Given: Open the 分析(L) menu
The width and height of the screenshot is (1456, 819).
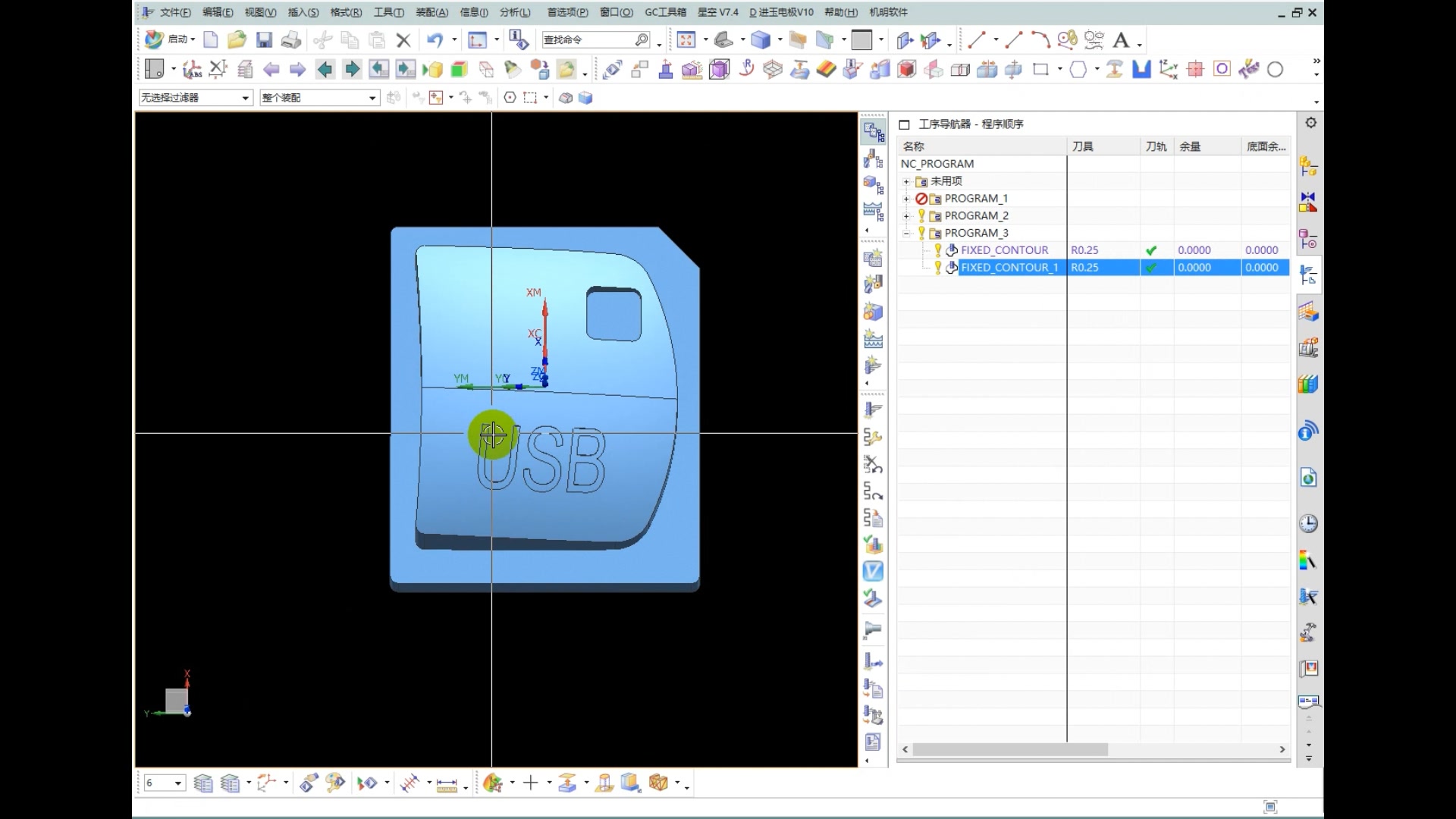Looking at the screenshot, I should pos(515,12).
